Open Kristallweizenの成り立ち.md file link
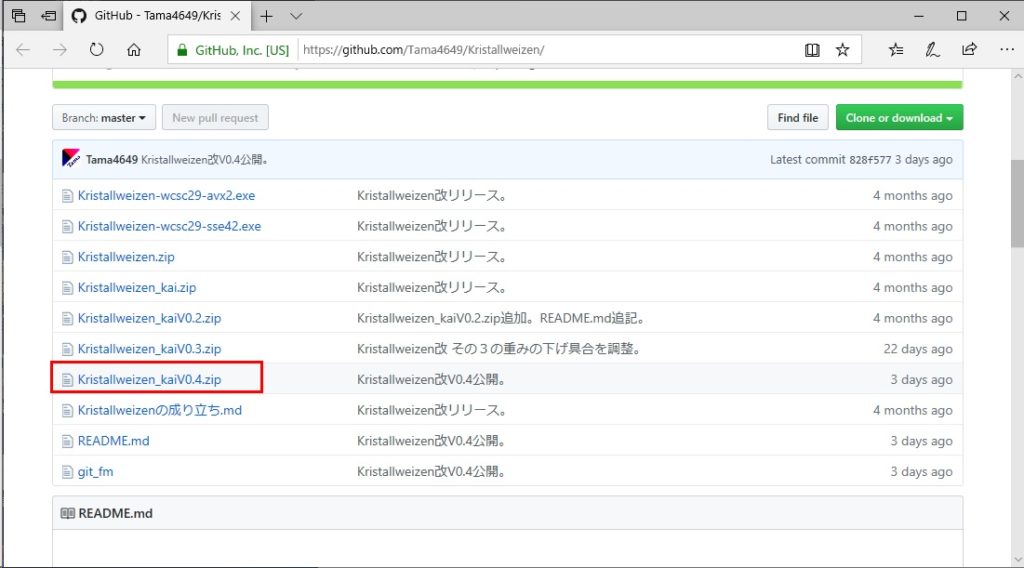 coord(160,410)
